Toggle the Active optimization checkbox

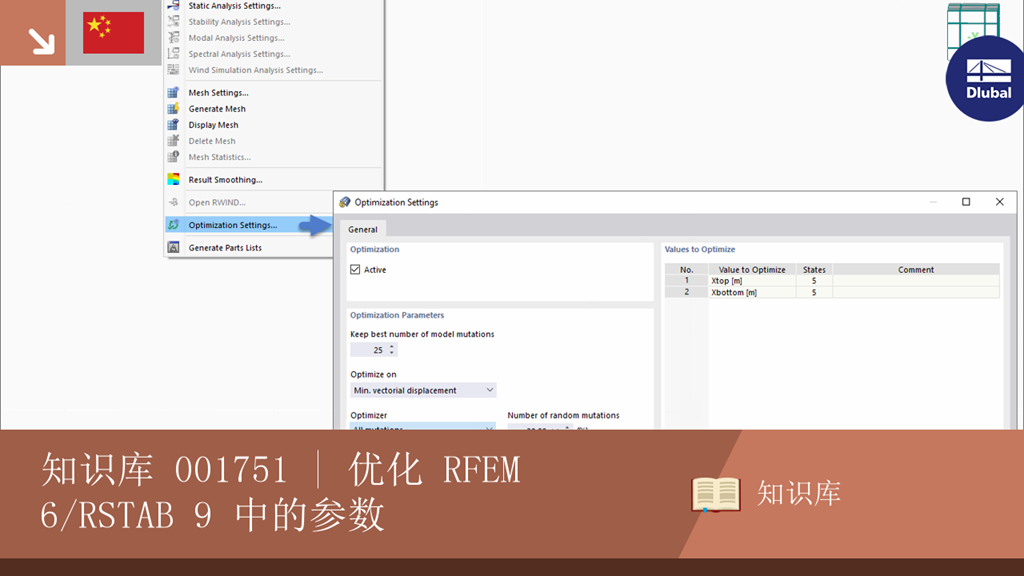click(355, 270)
